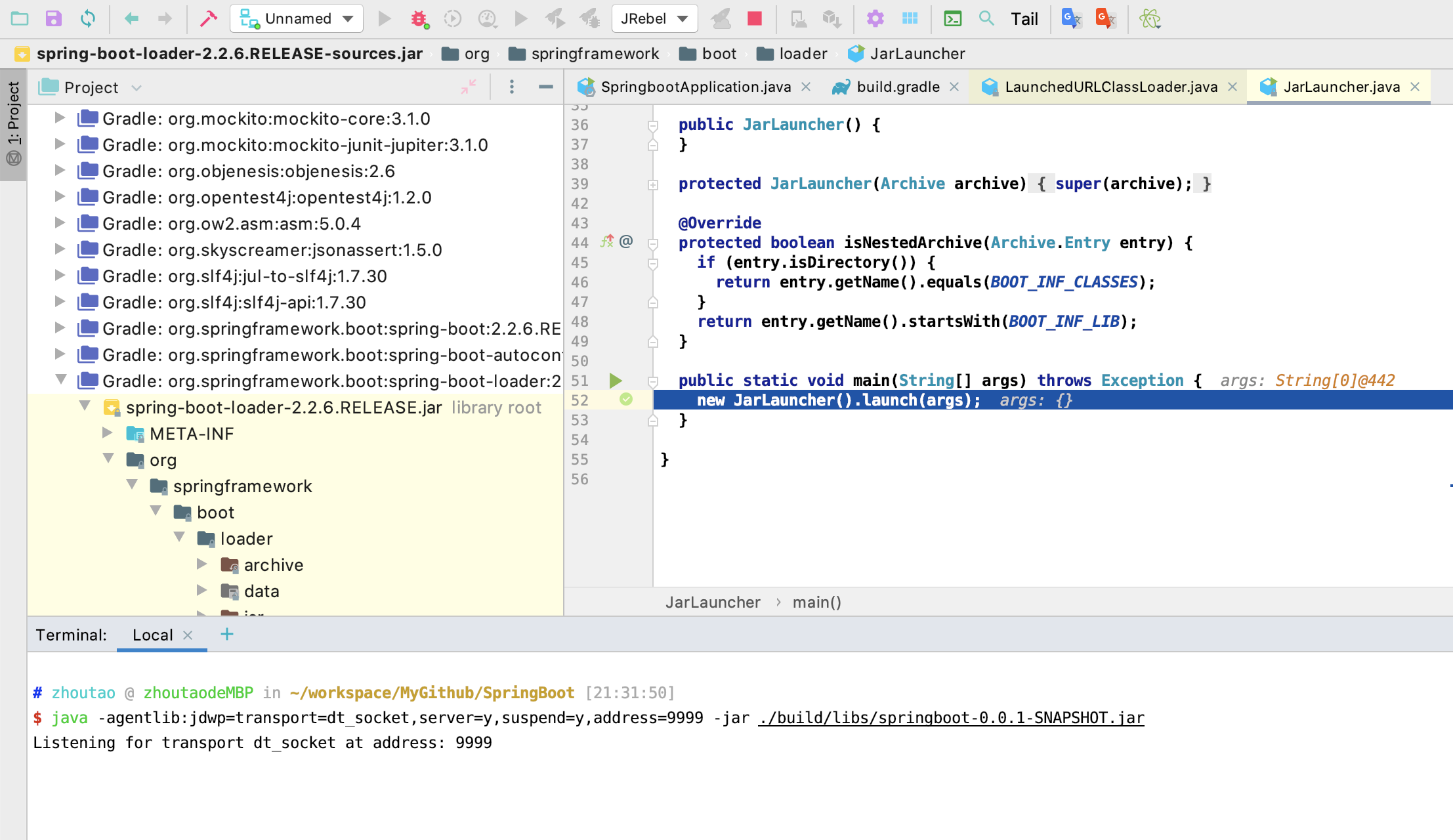The height and width of the screenshot is (840, 1453).
Task: Search everywhere with the magnifier icon
Action: pyautogui.click(x=986, y=18)
